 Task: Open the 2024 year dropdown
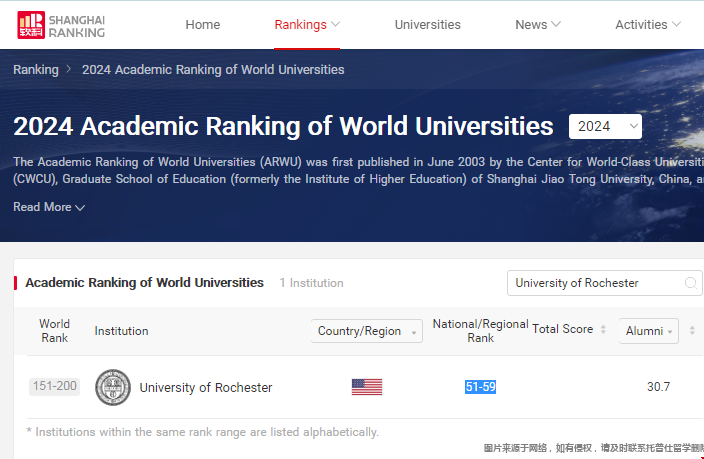coord(605,126)
